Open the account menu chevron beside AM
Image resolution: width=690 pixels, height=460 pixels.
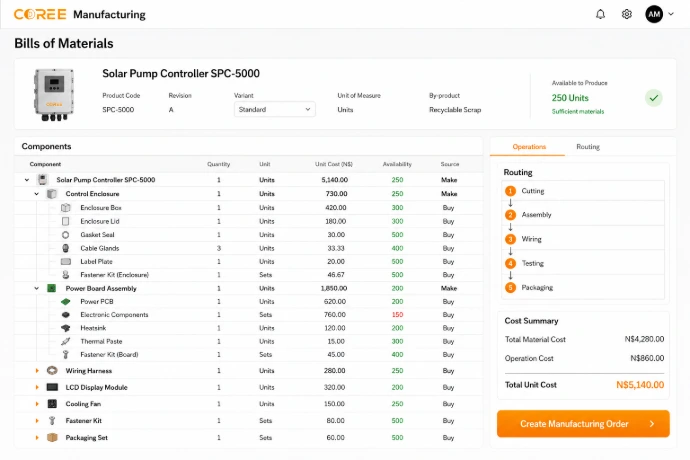click(x=671, y=14)
